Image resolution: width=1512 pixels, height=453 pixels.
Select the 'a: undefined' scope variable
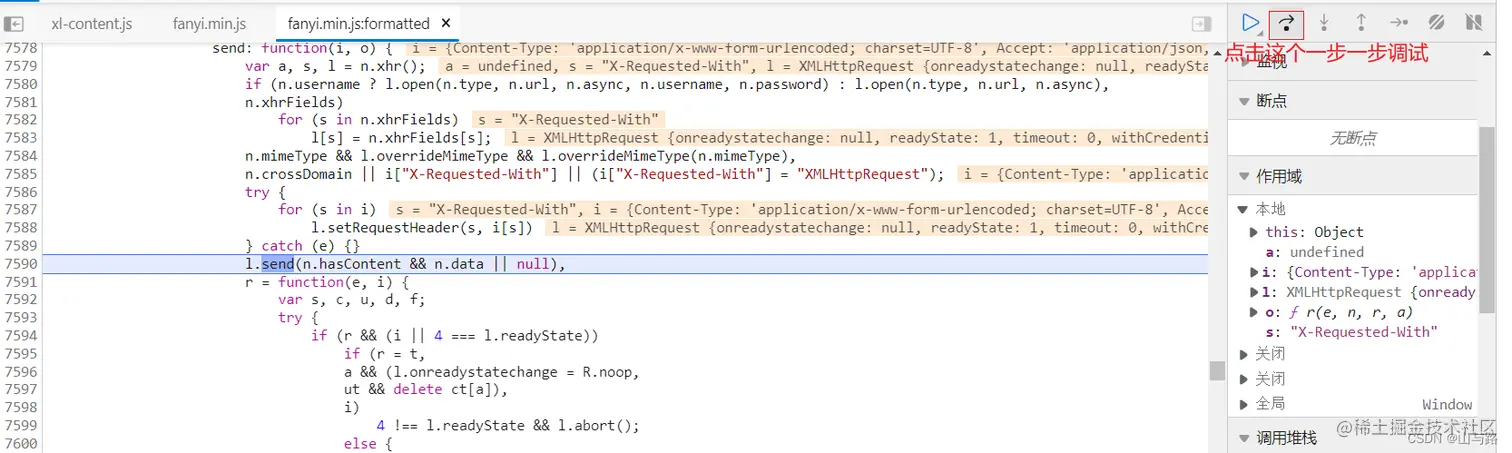tap(1316, 252)
